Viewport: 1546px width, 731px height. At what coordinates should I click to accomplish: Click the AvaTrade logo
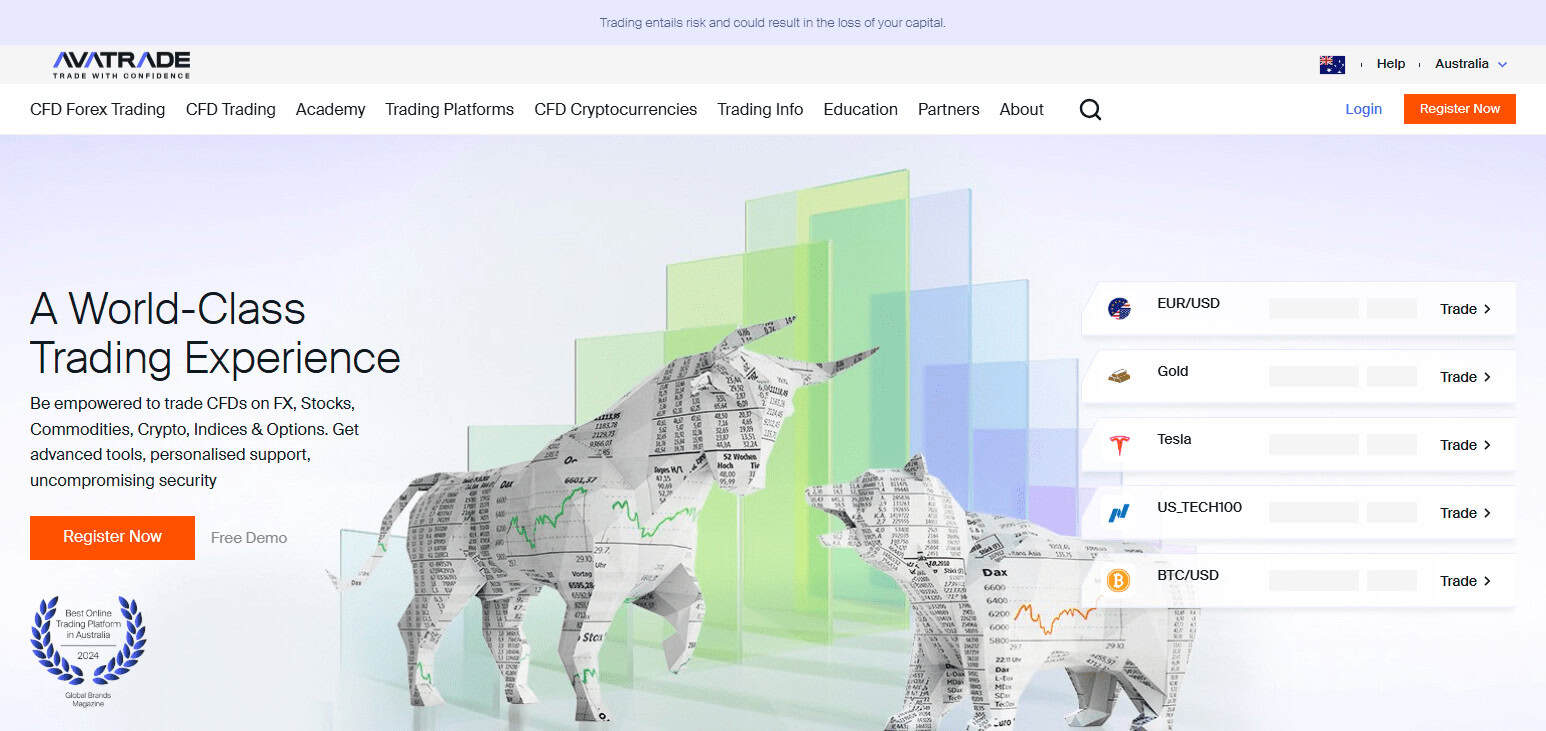coord(121,65)
